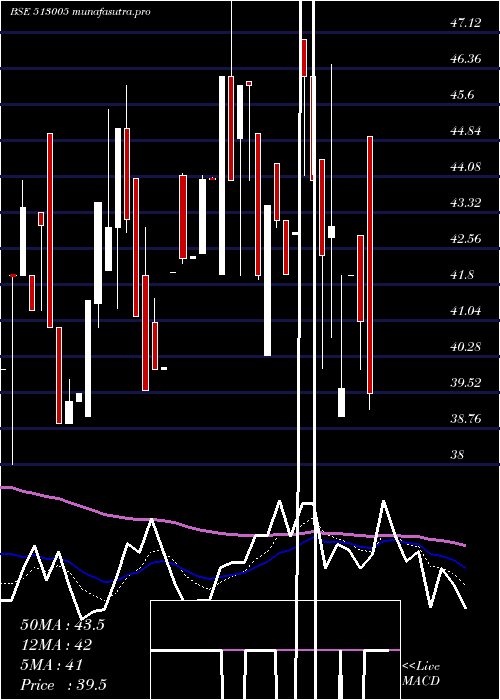Click the 50MA : 43.5 readout

(x=62, y=624)
